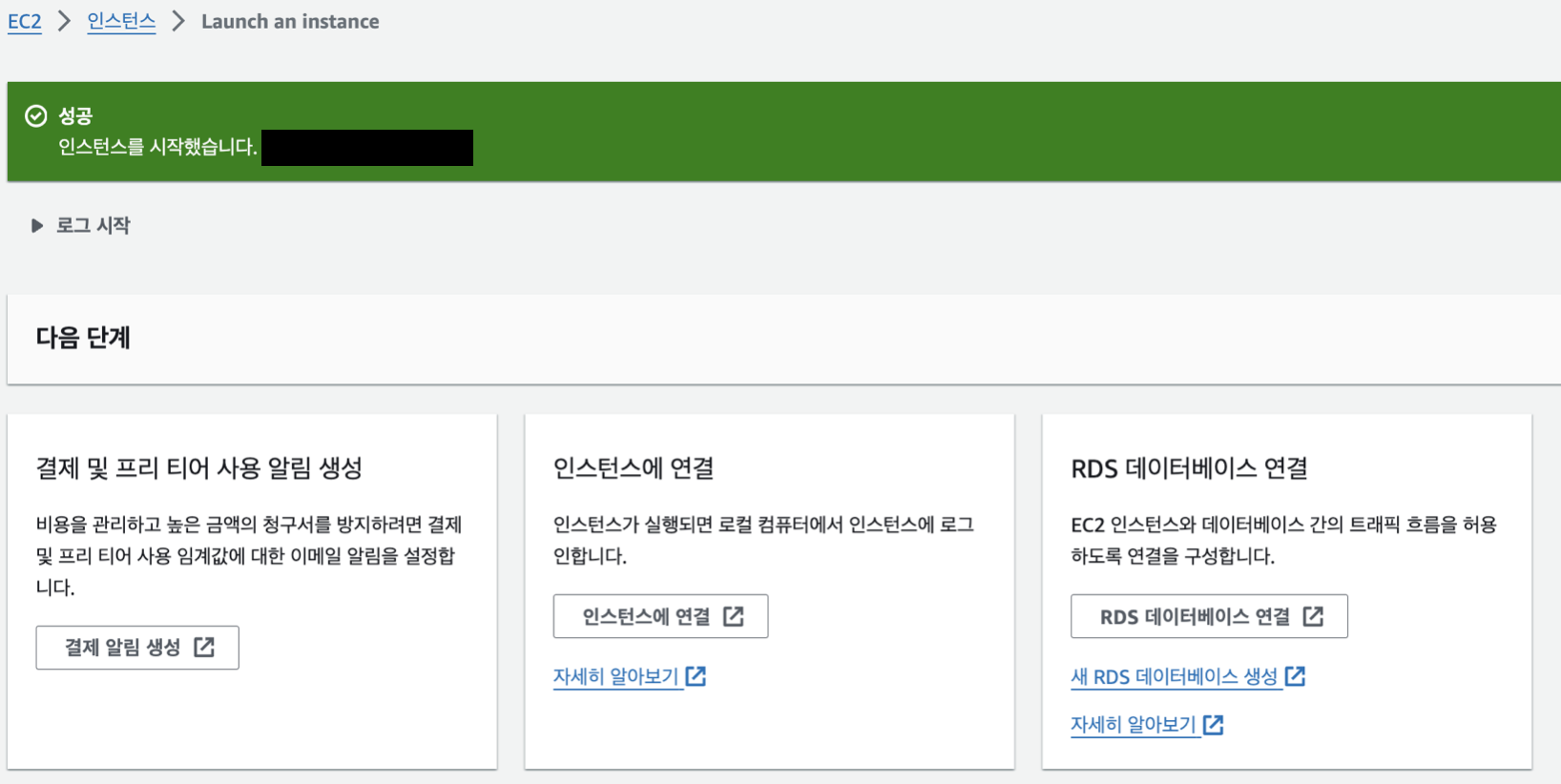Click the breadcrumb chevron after 인스턴스

coord(178,21)
